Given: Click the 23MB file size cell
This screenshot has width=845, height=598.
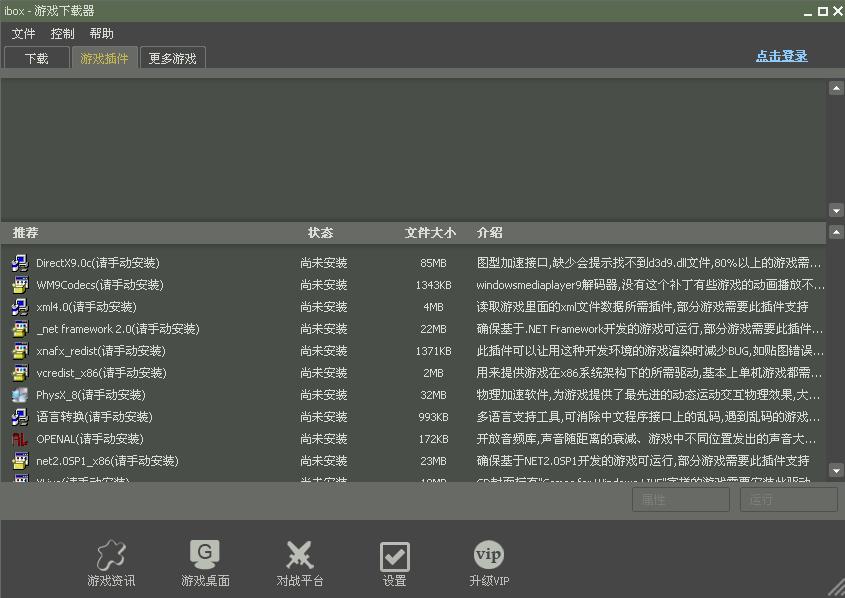Looking at the screenshot, I should (433, 462).
